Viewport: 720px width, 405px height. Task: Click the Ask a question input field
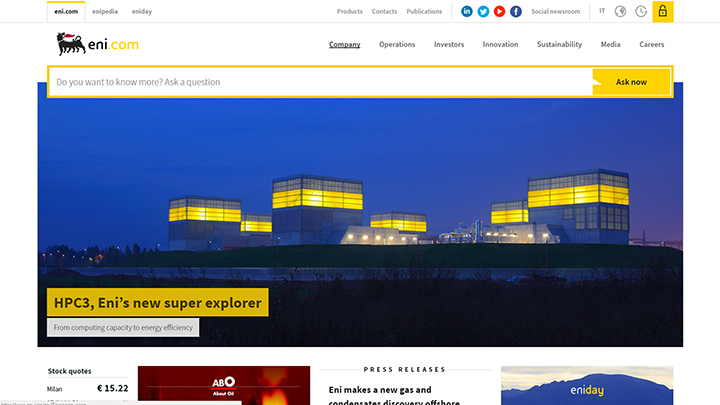click(x=320, y=82)
